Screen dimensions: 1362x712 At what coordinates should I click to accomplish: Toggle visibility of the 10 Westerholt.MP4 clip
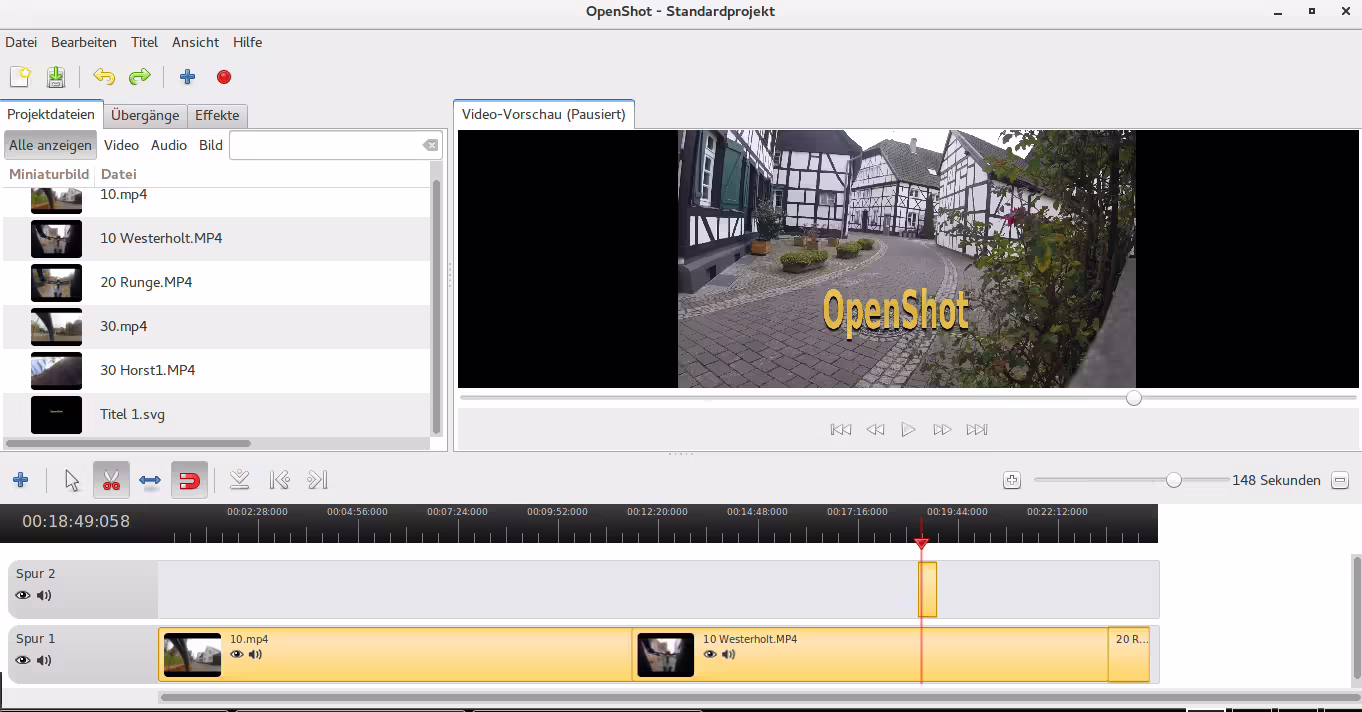tap(710, 655)
